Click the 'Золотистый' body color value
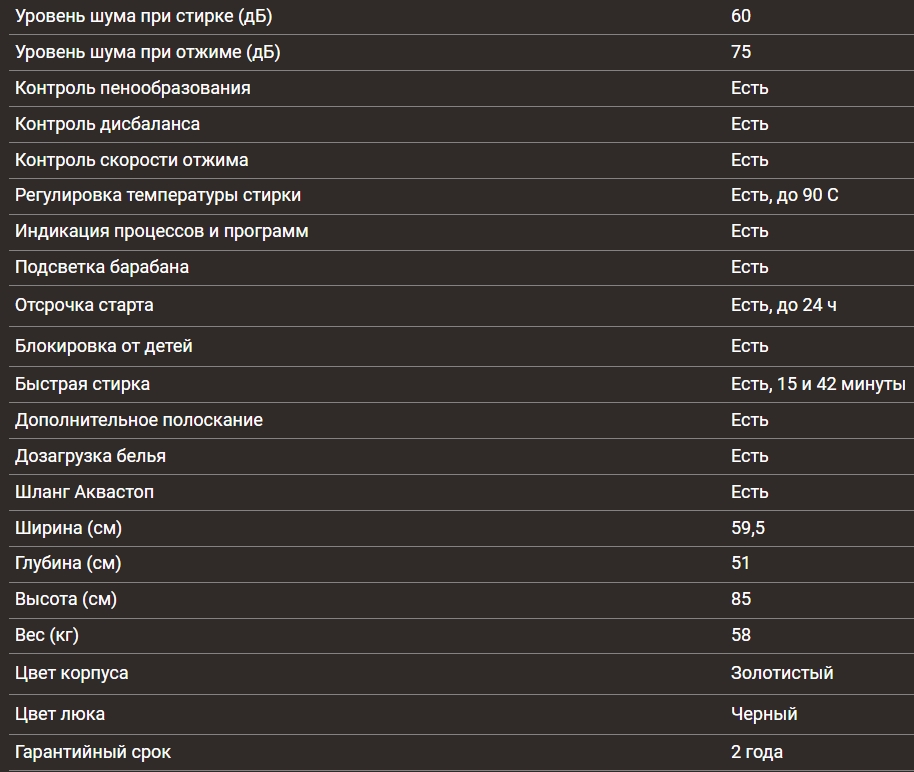 (x=782, y=673)
